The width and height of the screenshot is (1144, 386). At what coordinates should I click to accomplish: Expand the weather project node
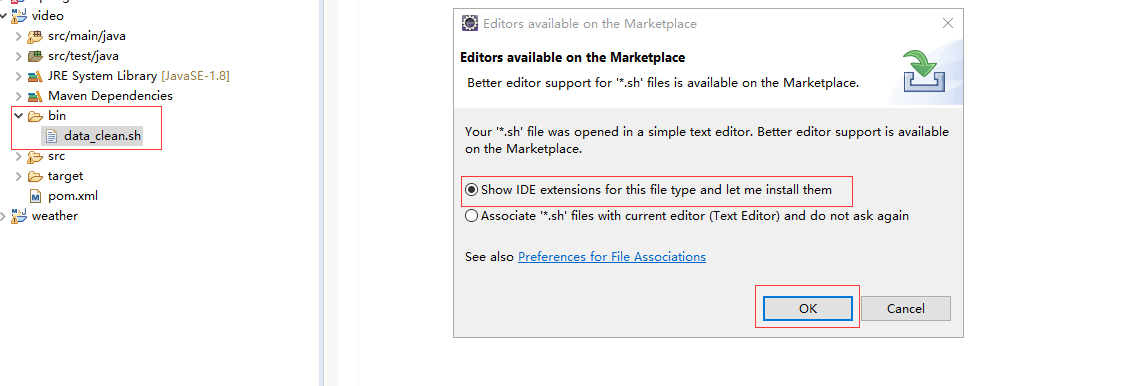4,216
